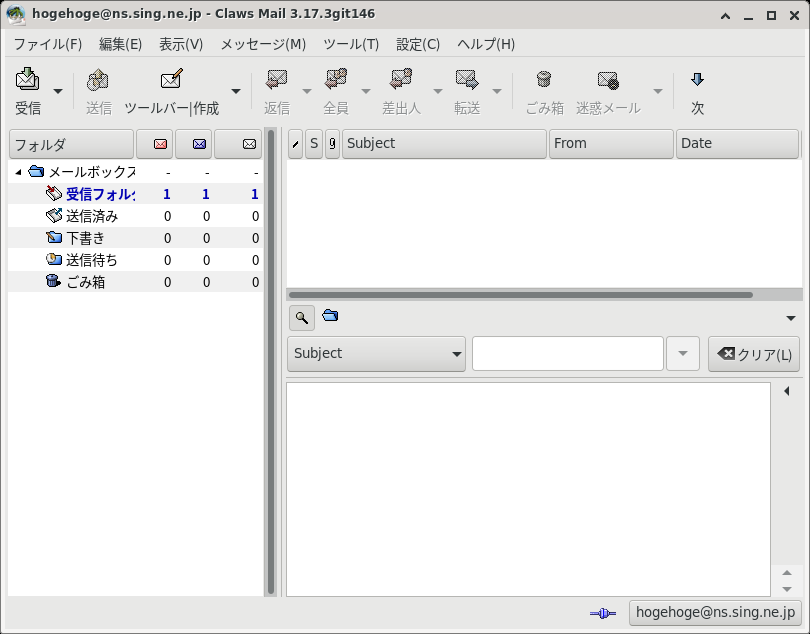Open the 編集(E) menu
Screen dimensions: 810x634
pyautogui.click(x=120, y=44)
